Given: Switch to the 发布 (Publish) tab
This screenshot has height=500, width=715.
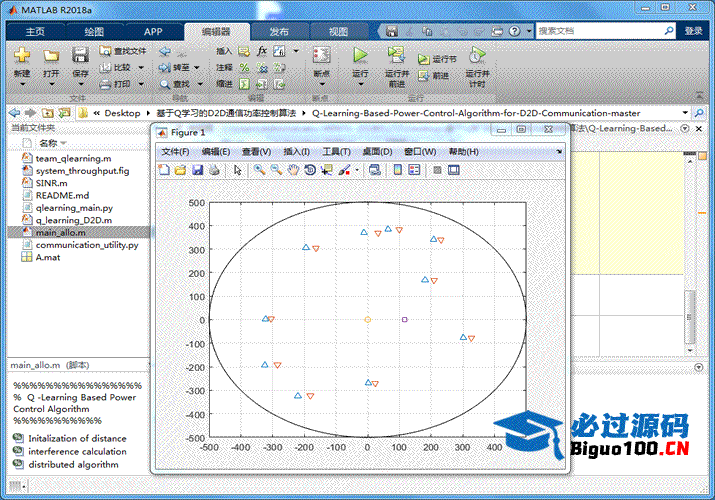Looking at the screenshot, I should coord(279,31).
